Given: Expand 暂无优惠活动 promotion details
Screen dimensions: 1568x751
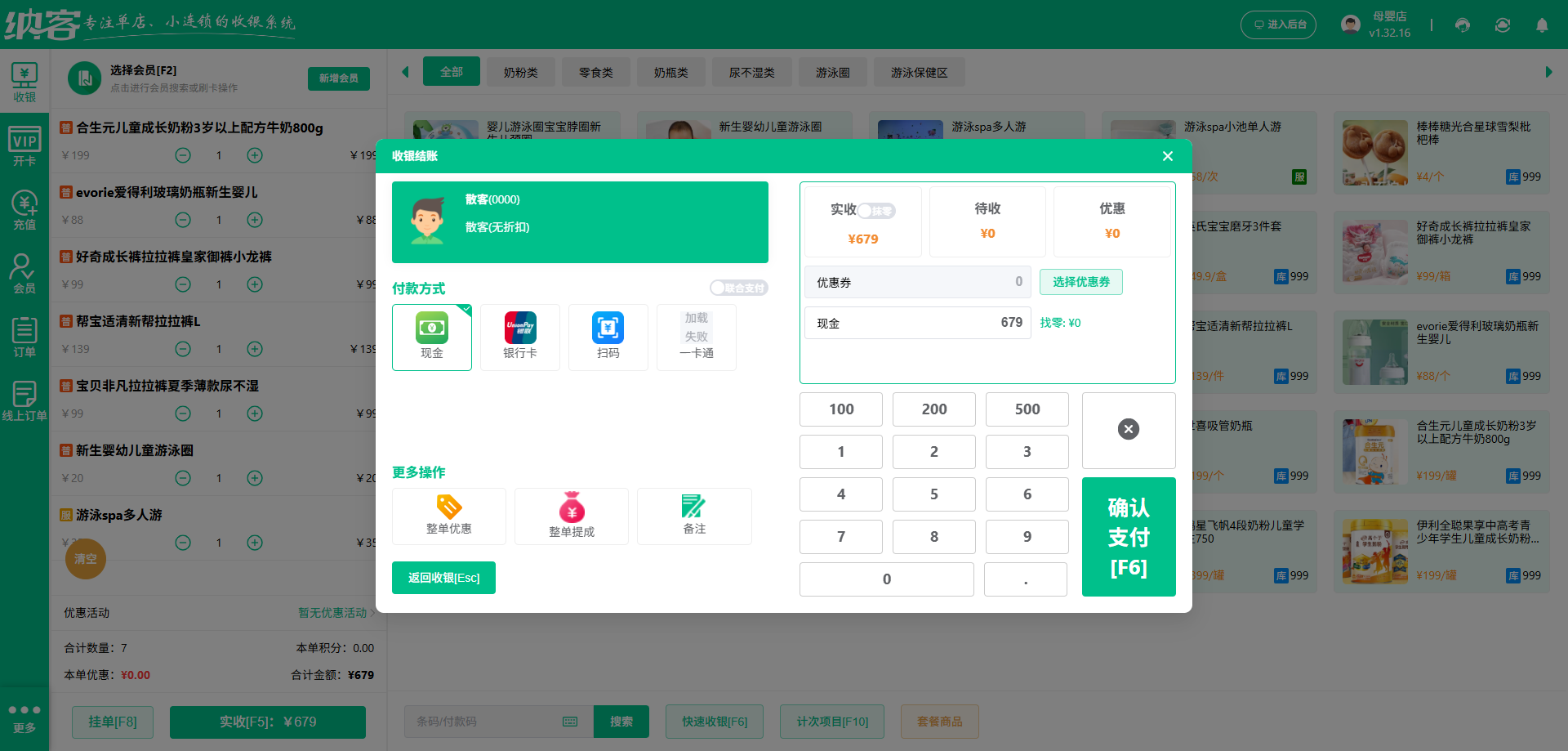Looking at the screenshot, I should click(x=335, y=613).
